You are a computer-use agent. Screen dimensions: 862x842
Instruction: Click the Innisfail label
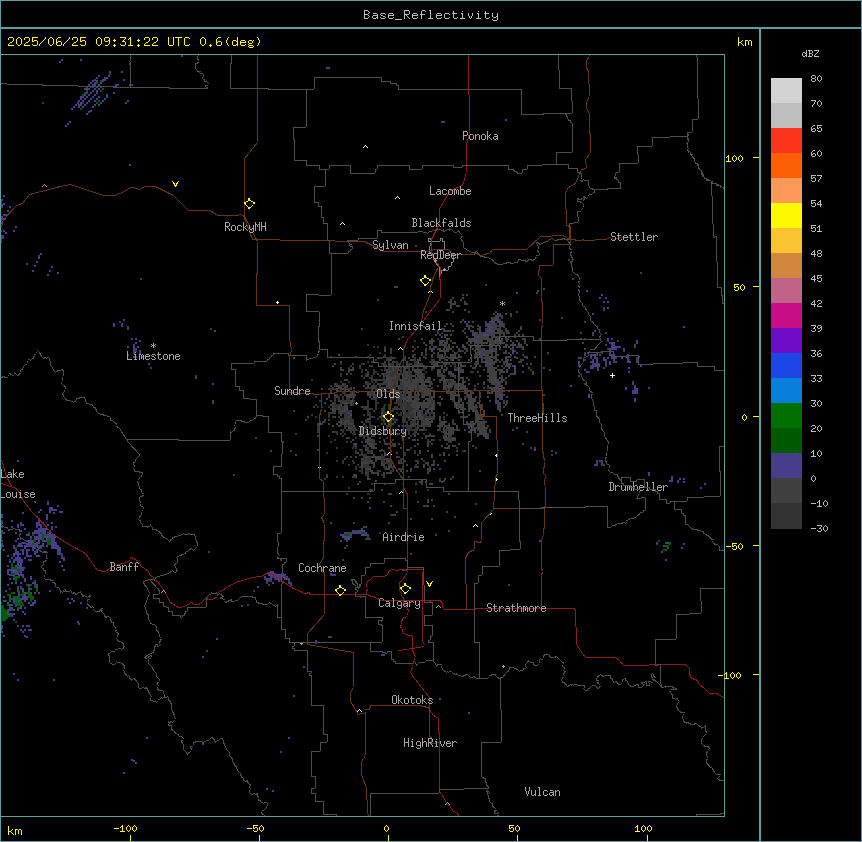(x=416, y=326)
